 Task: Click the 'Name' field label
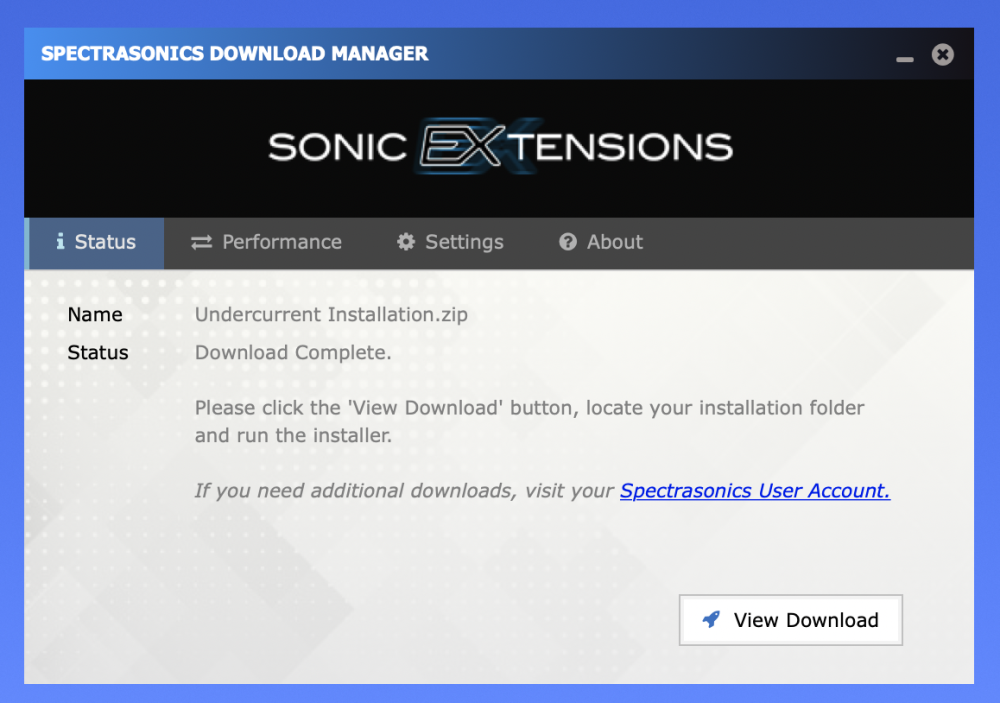click(95, 314)
